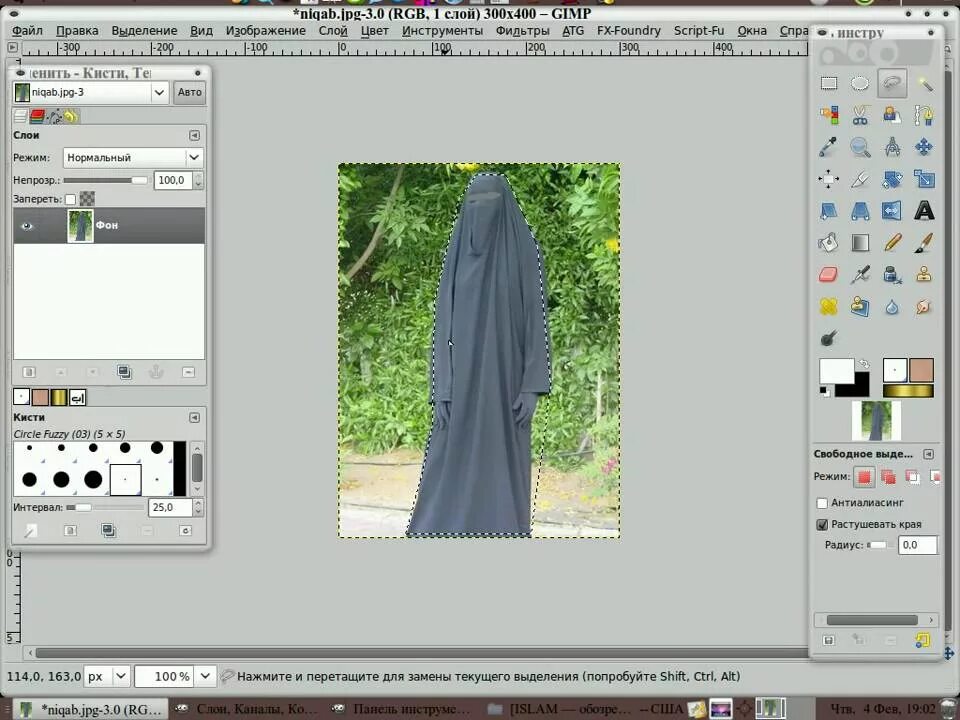Select the Blur/Sharpen droplet tool
The height and width of the screenshot is (720, 960).
[892, 306]
